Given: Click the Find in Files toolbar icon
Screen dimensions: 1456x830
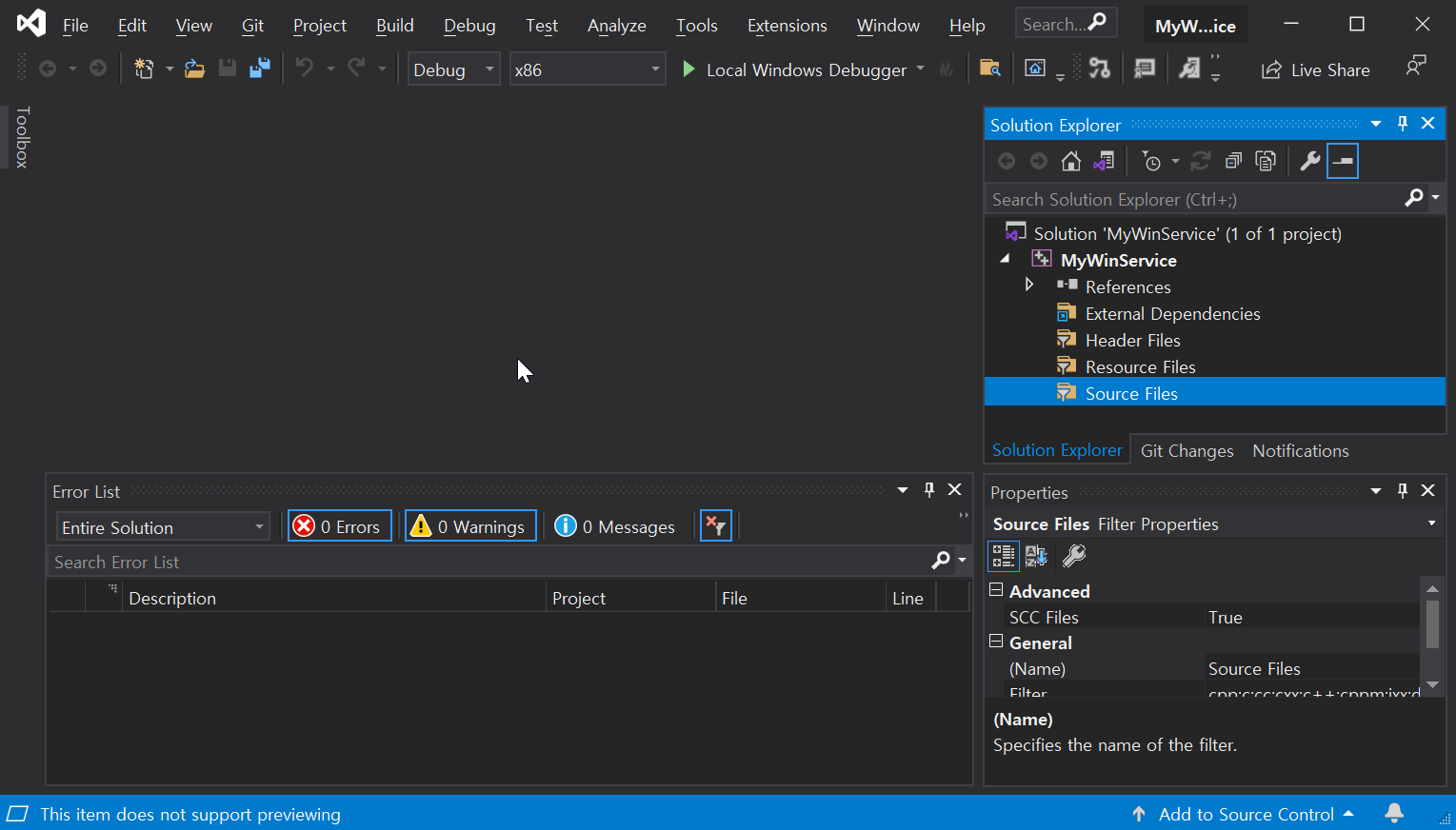Looking at the screenshot, I should tap(990, 69).
